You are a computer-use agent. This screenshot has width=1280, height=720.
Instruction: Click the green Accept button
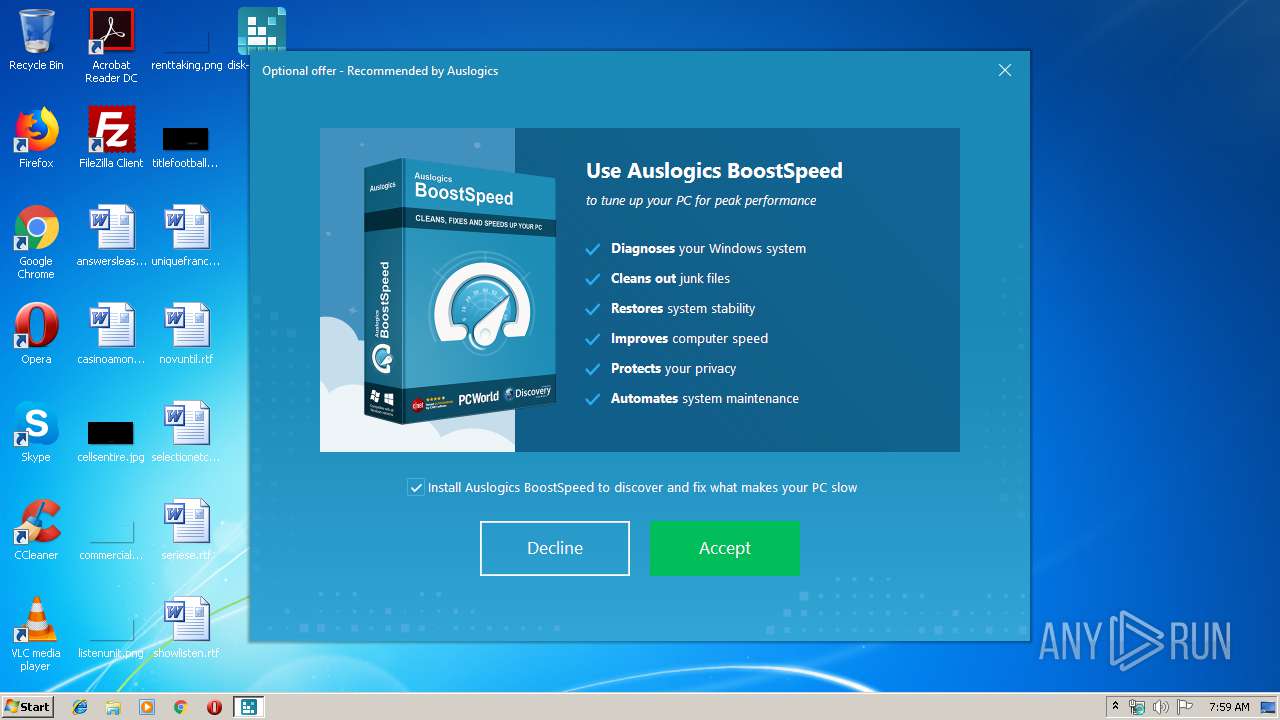(725, 548)
